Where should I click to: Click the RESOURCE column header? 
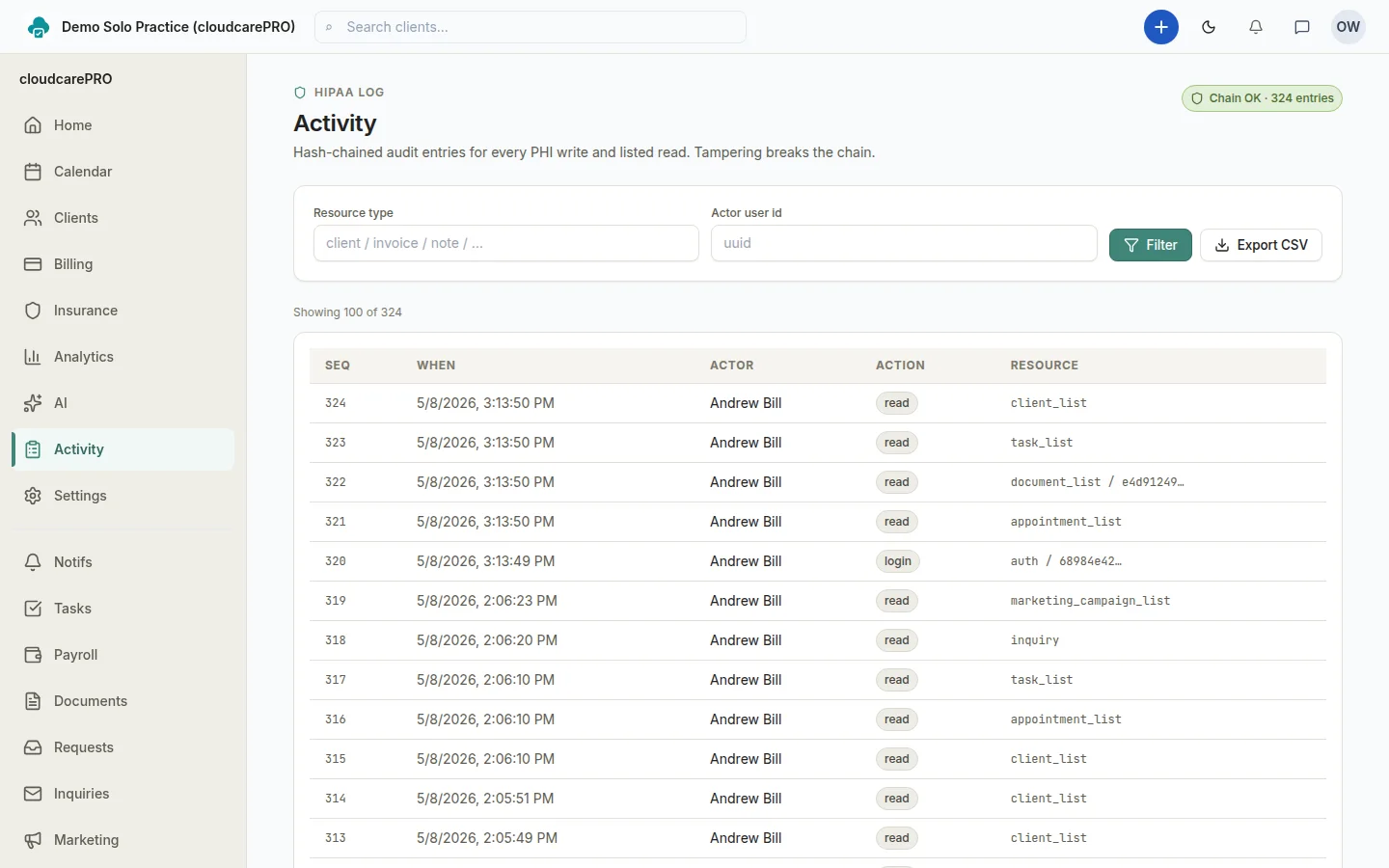point(1045,366)
